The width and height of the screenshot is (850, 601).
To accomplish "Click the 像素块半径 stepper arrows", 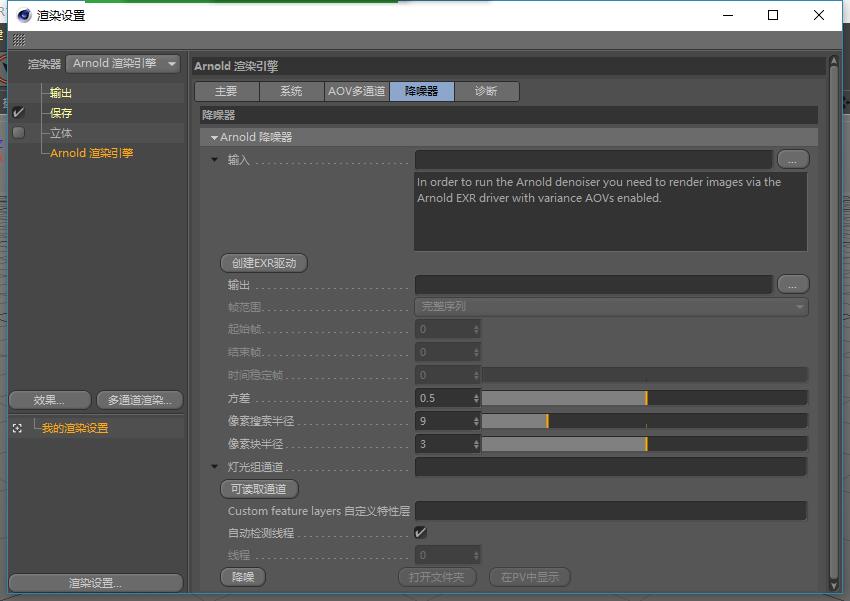I will click(x=476, y=444).
